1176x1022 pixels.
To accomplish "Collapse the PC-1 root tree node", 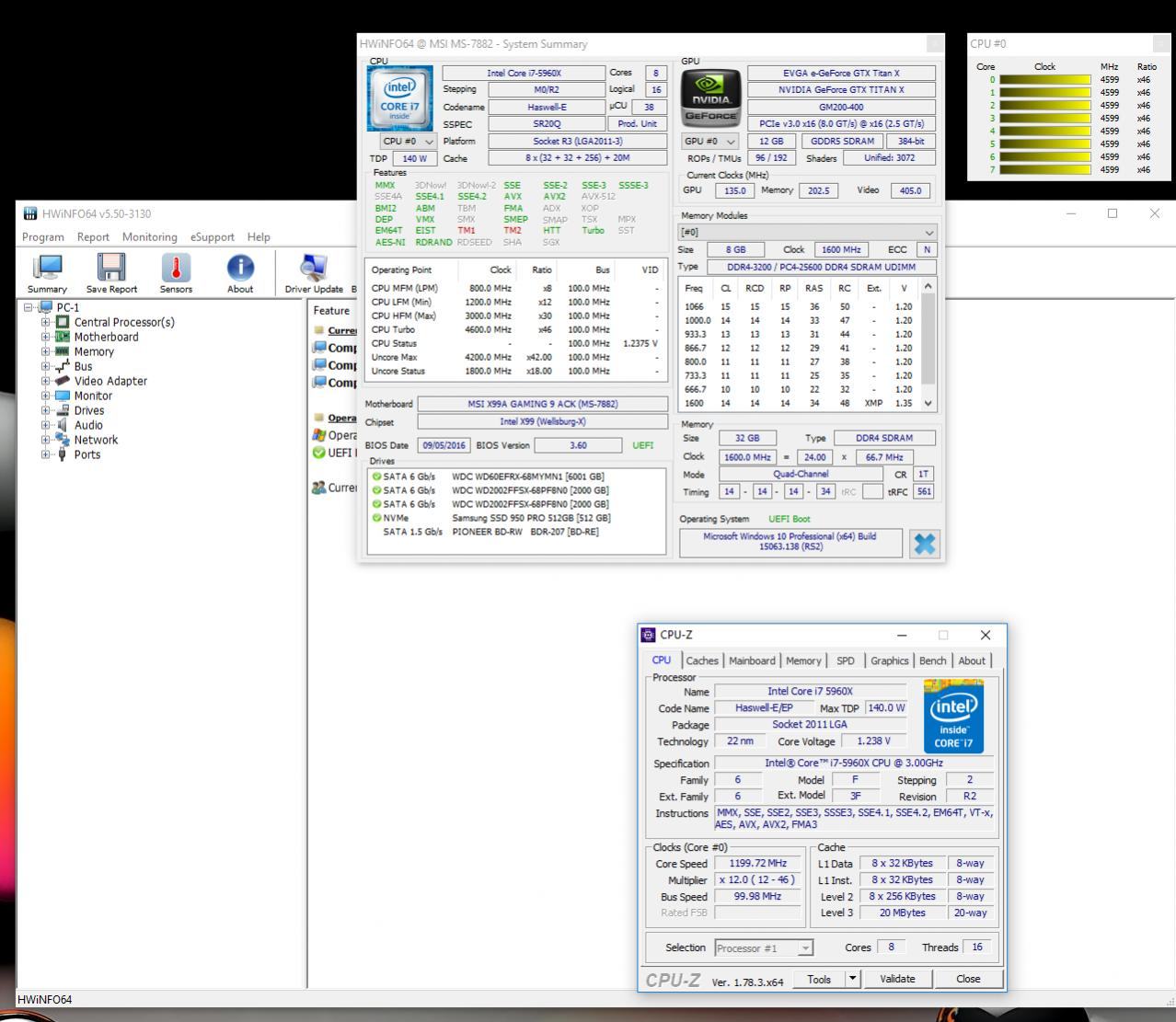I will (x=29, y=307).
